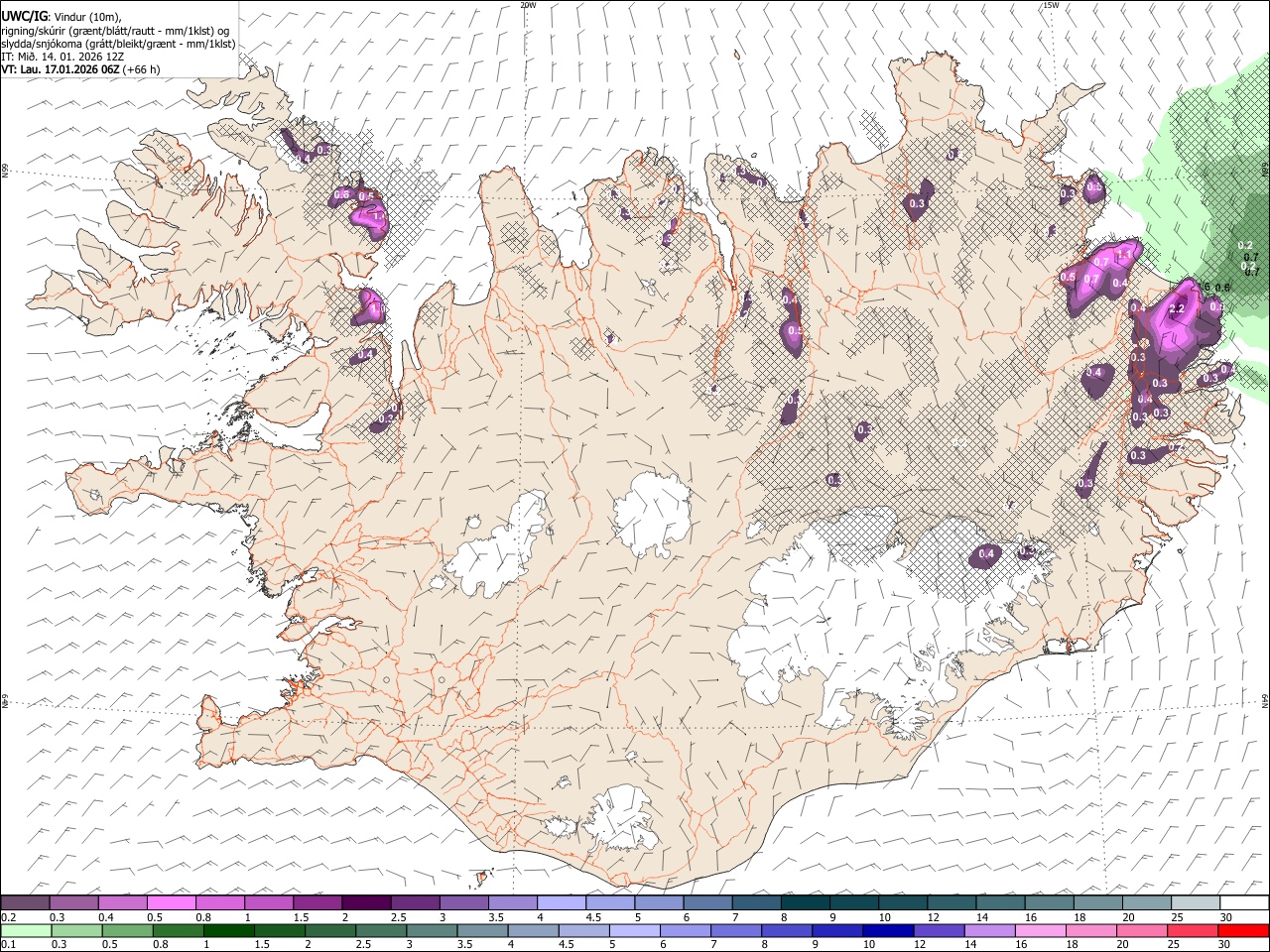1270x952 pixels.
Task: Select bottom-row lavender swatch between 14 and 16
Action: pos(988,930)
